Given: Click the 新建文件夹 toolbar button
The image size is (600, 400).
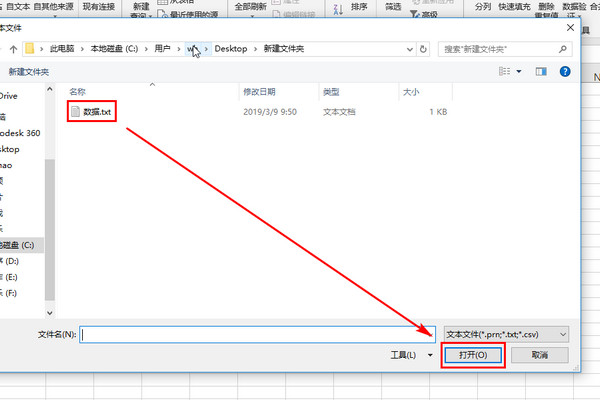Looking at the screenshot, I should tap(29, 72).
